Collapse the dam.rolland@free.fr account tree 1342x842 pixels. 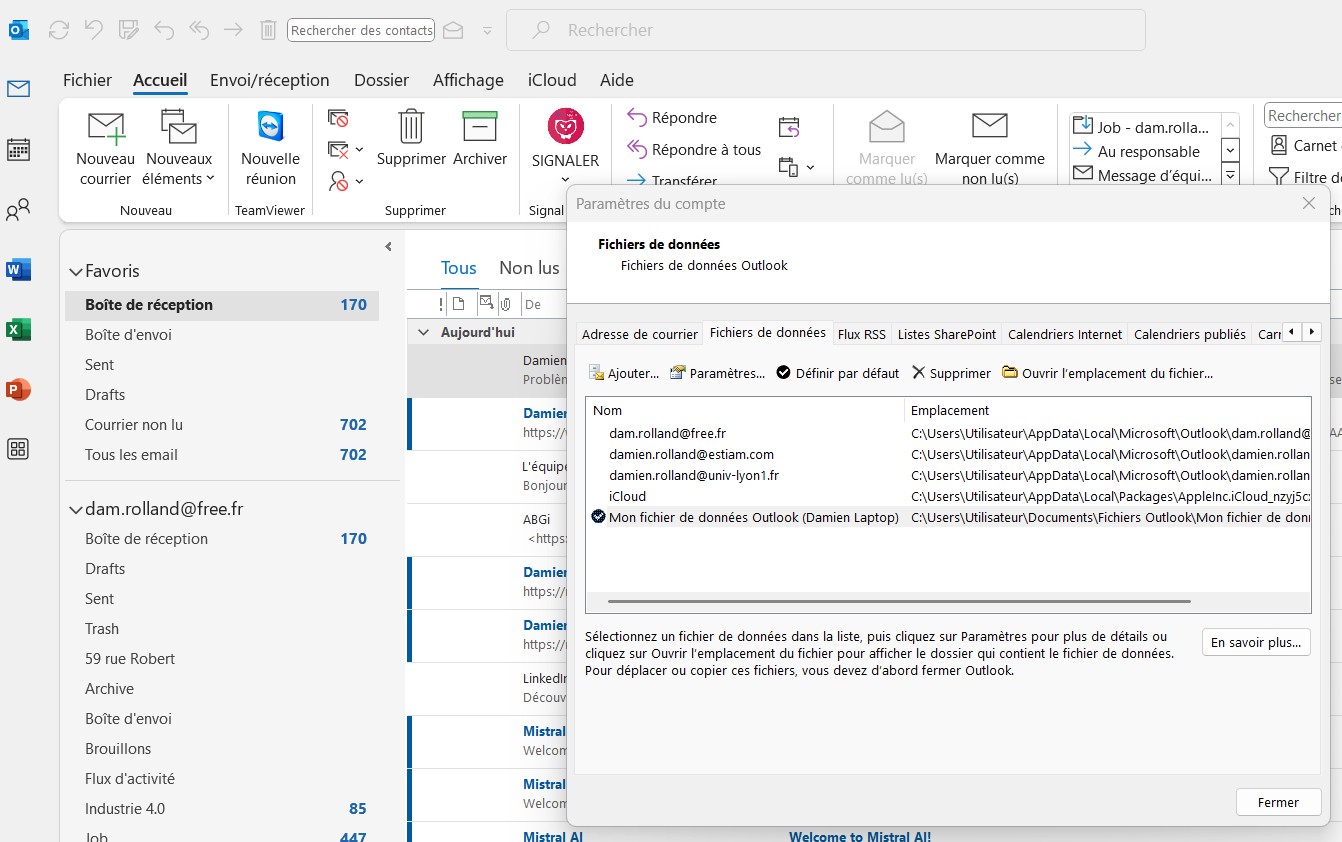(75, 510)
